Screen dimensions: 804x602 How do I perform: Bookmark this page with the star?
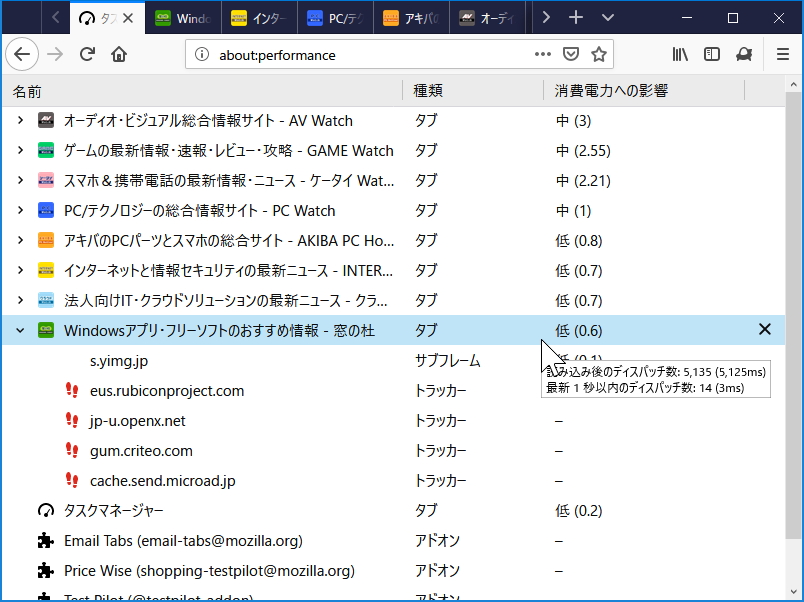(x=599, y=54)
